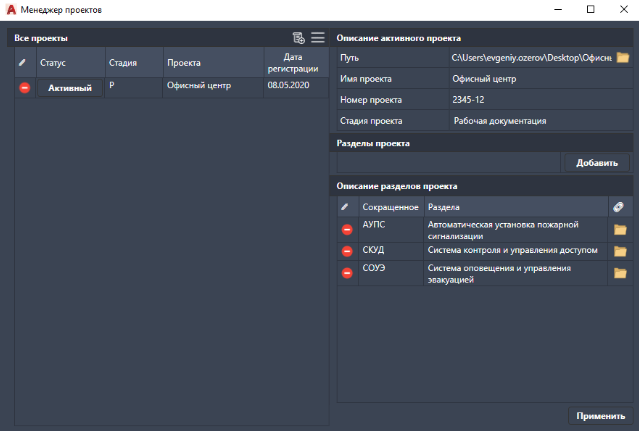
Task: Open folder for АУПС section
Action: click(x=620, y=230)
